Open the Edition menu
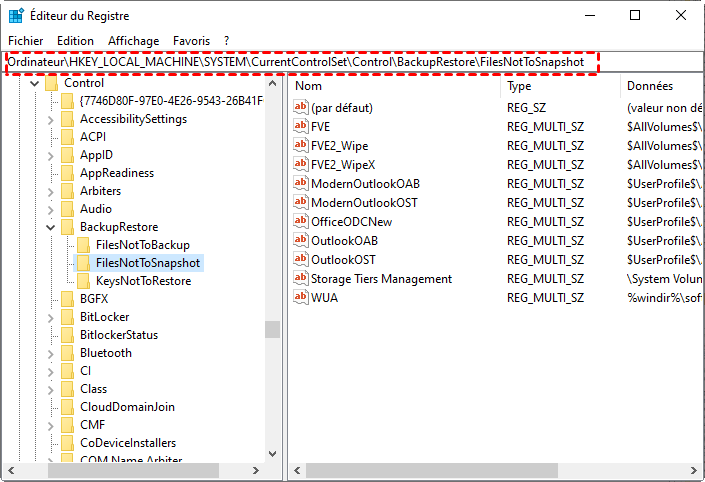 [75, 41]
